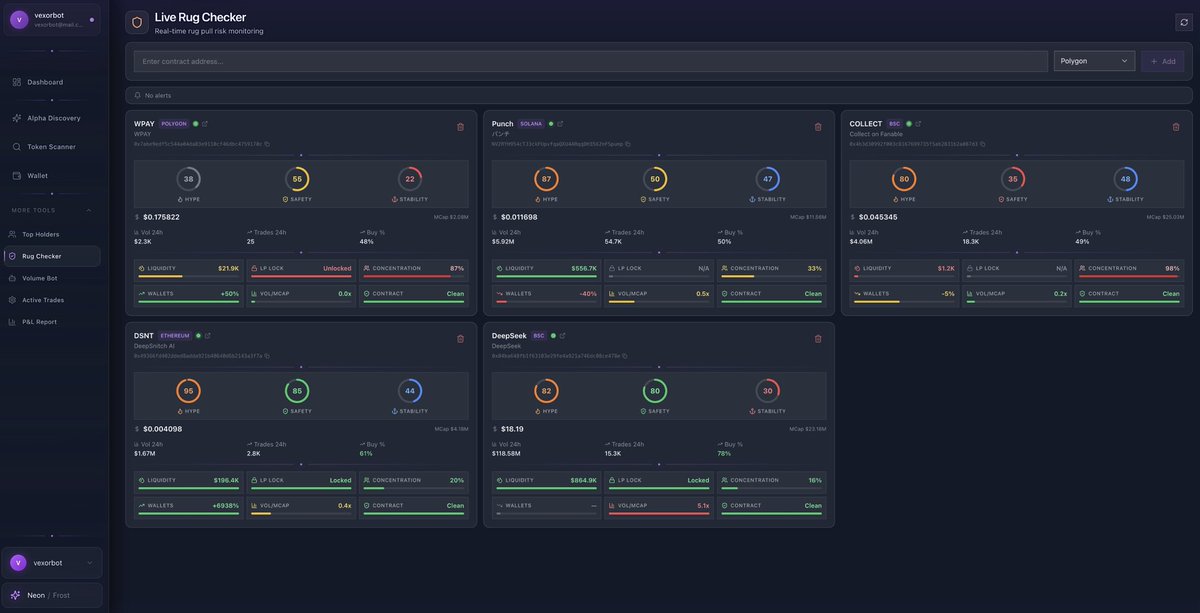Open the Token Scanner page

tap(52, 147)
